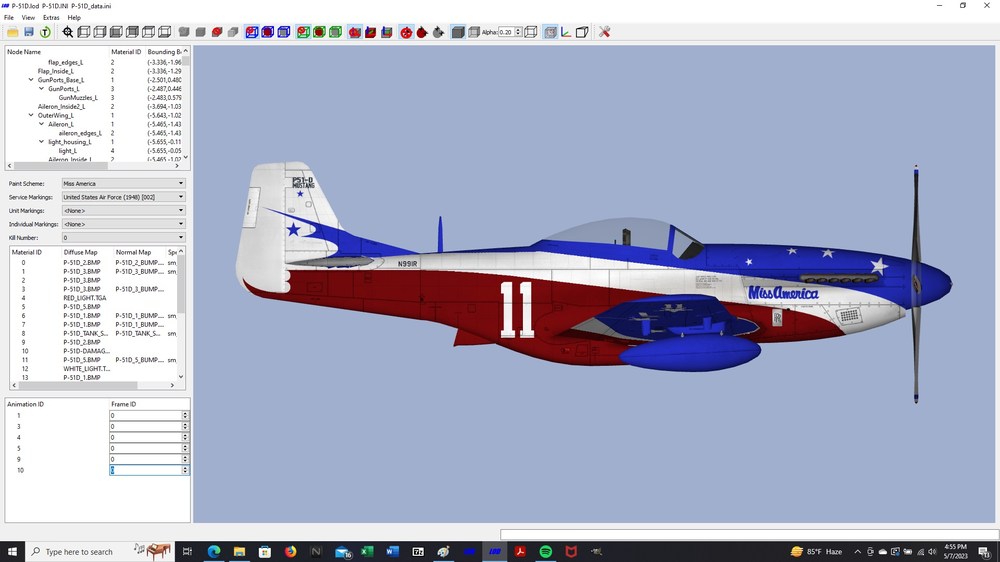The image size is (1000, 562).
Task: Toggle the textured cube display icon
Action: point(550,32)
